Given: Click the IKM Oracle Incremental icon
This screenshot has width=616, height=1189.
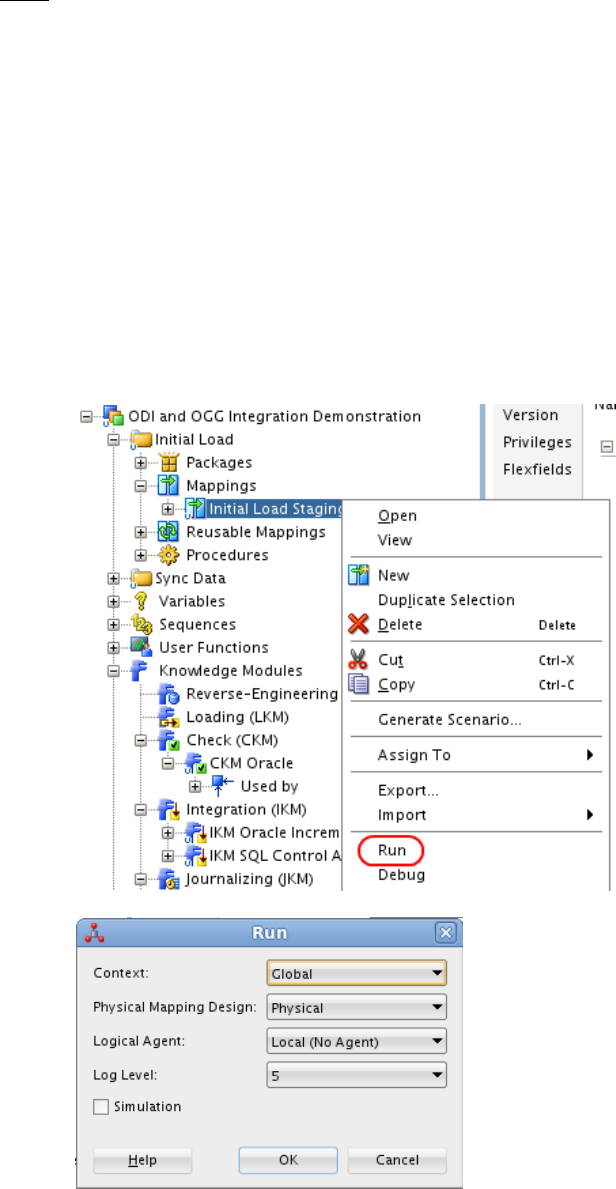Looking at the screenshot, I should [x=194, y=833].
